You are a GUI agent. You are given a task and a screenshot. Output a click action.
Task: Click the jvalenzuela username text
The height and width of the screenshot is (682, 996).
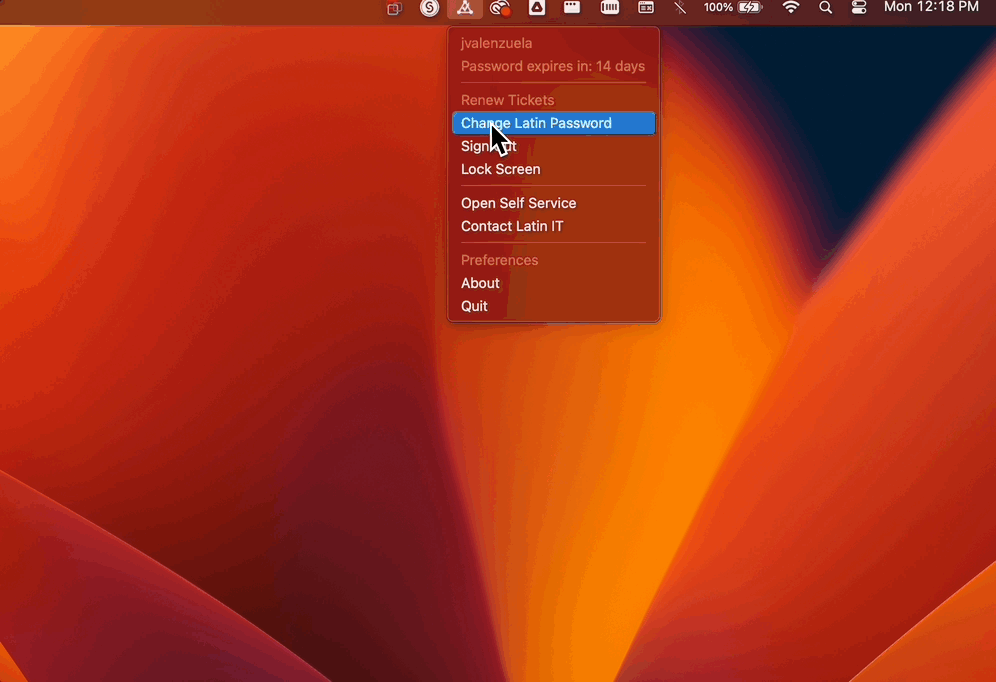497,43
